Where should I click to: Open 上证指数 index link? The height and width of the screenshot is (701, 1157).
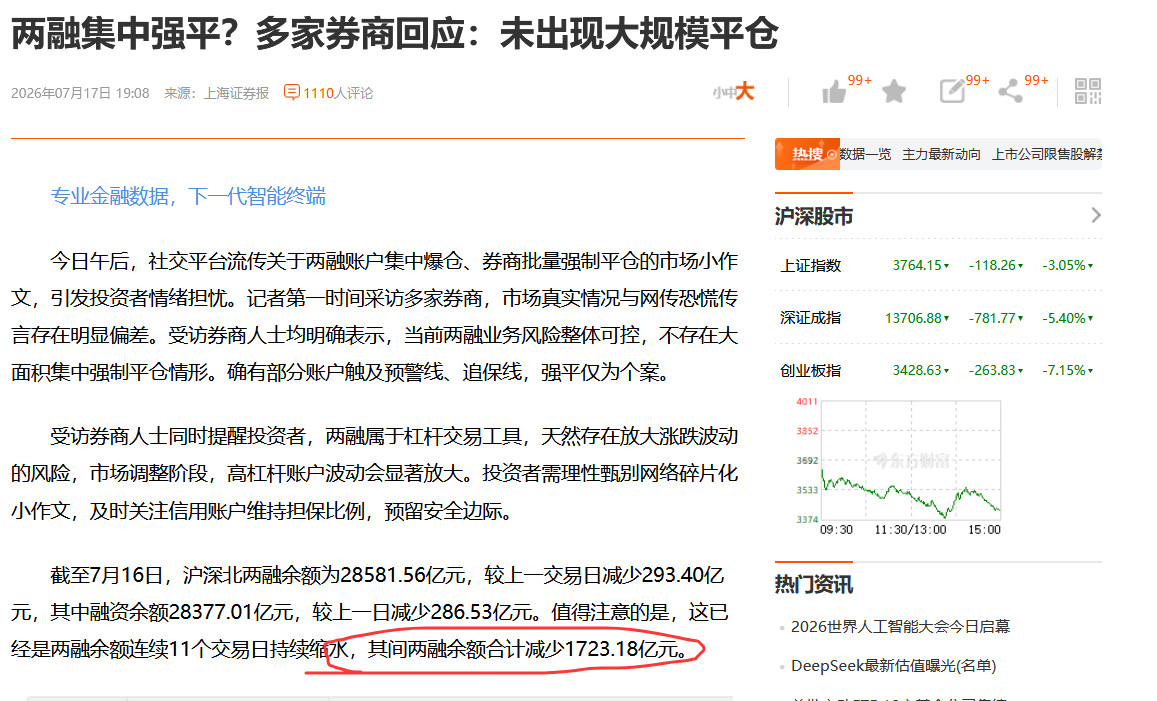810,266
